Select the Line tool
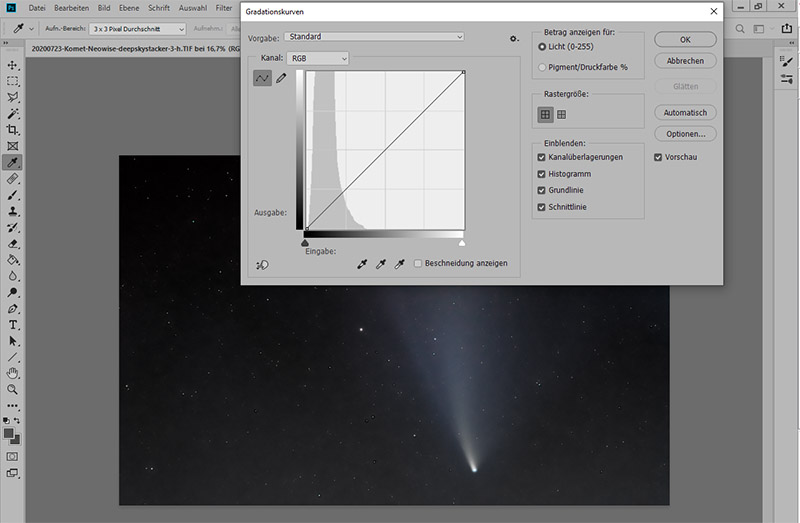Image resolution: width=800 pixels, height=523 pixels. [13, 357]
